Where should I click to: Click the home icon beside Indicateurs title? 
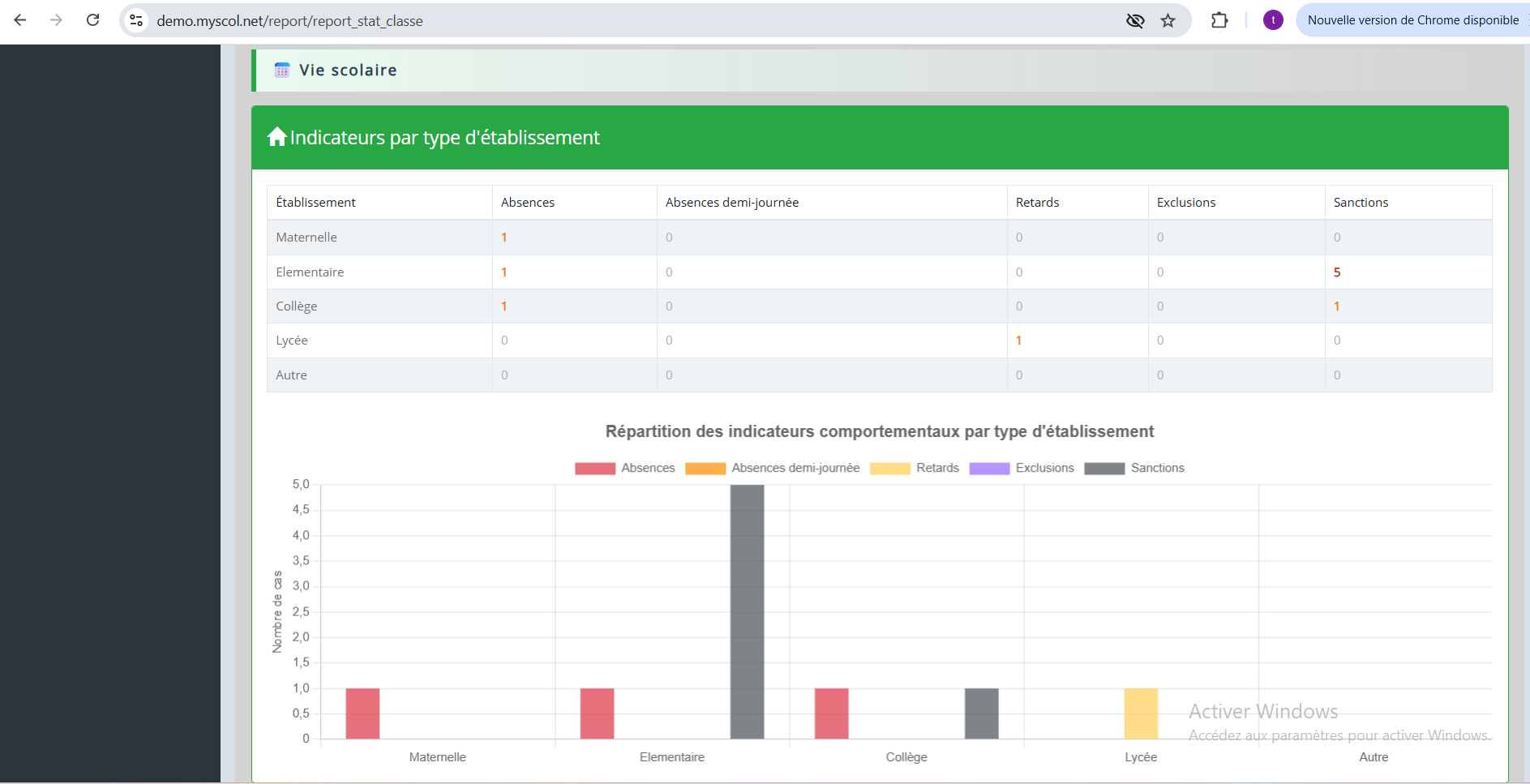277,137
